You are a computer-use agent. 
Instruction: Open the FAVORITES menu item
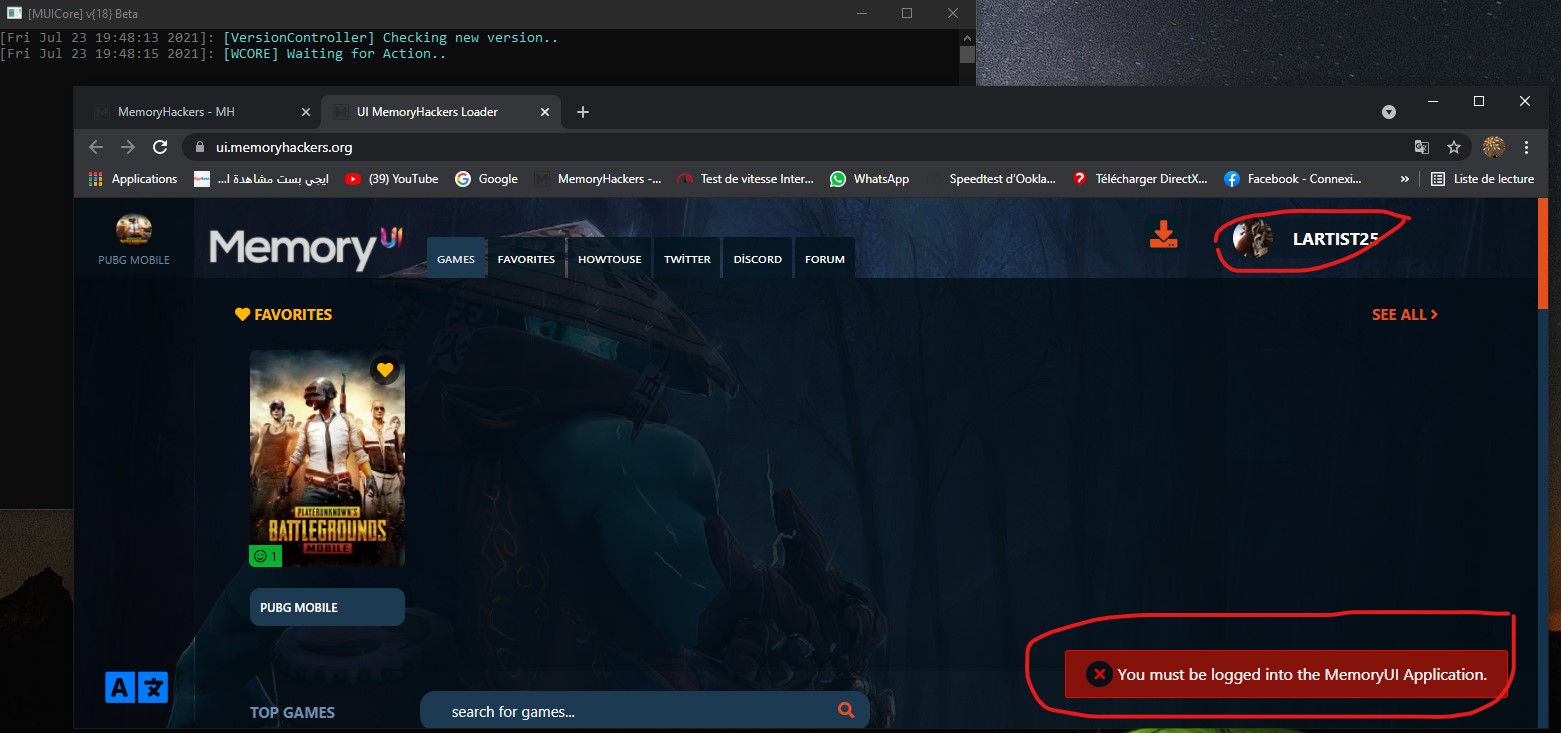(x=526, y=259)
